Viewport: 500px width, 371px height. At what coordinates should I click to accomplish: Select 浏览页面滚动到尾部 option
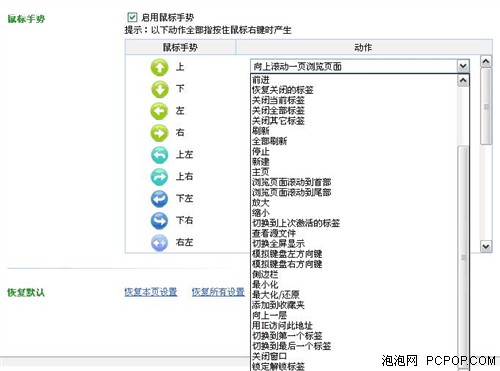(x=292, y=192)
